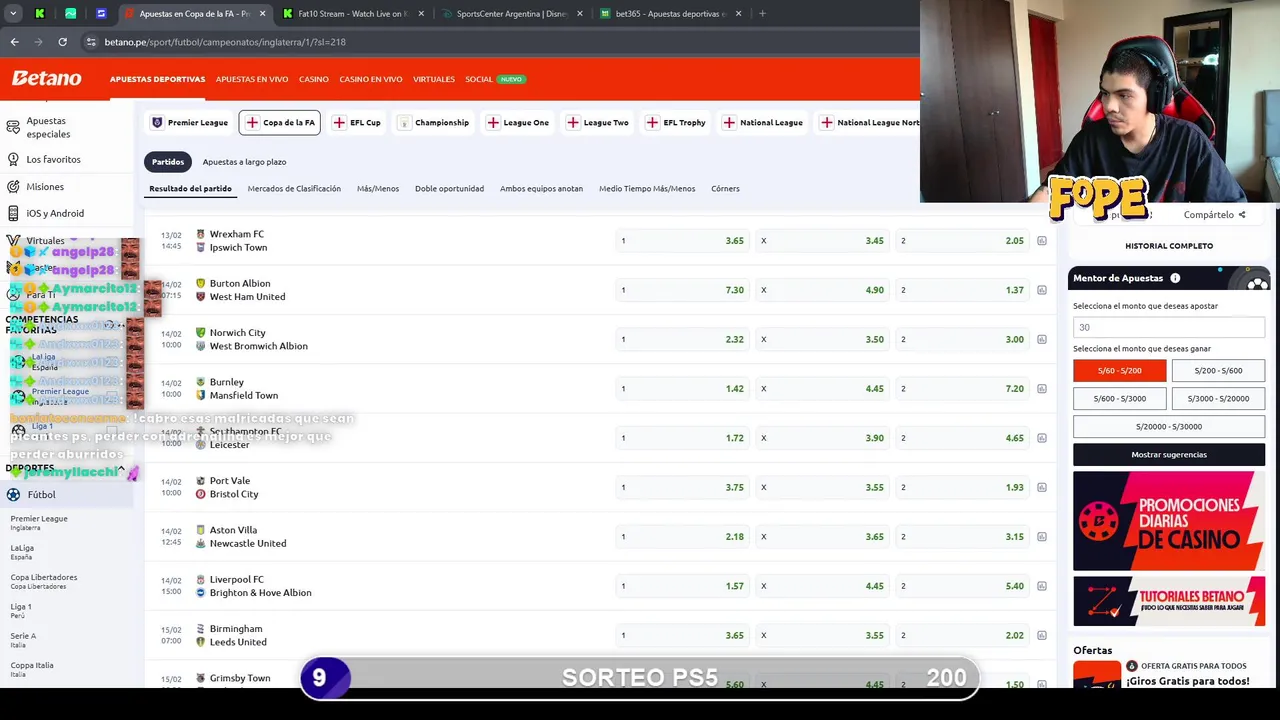1280x720 pixels.
Task: Open stats icon for Birmingham vs Leeds United
Action: tap(1042, 635)
